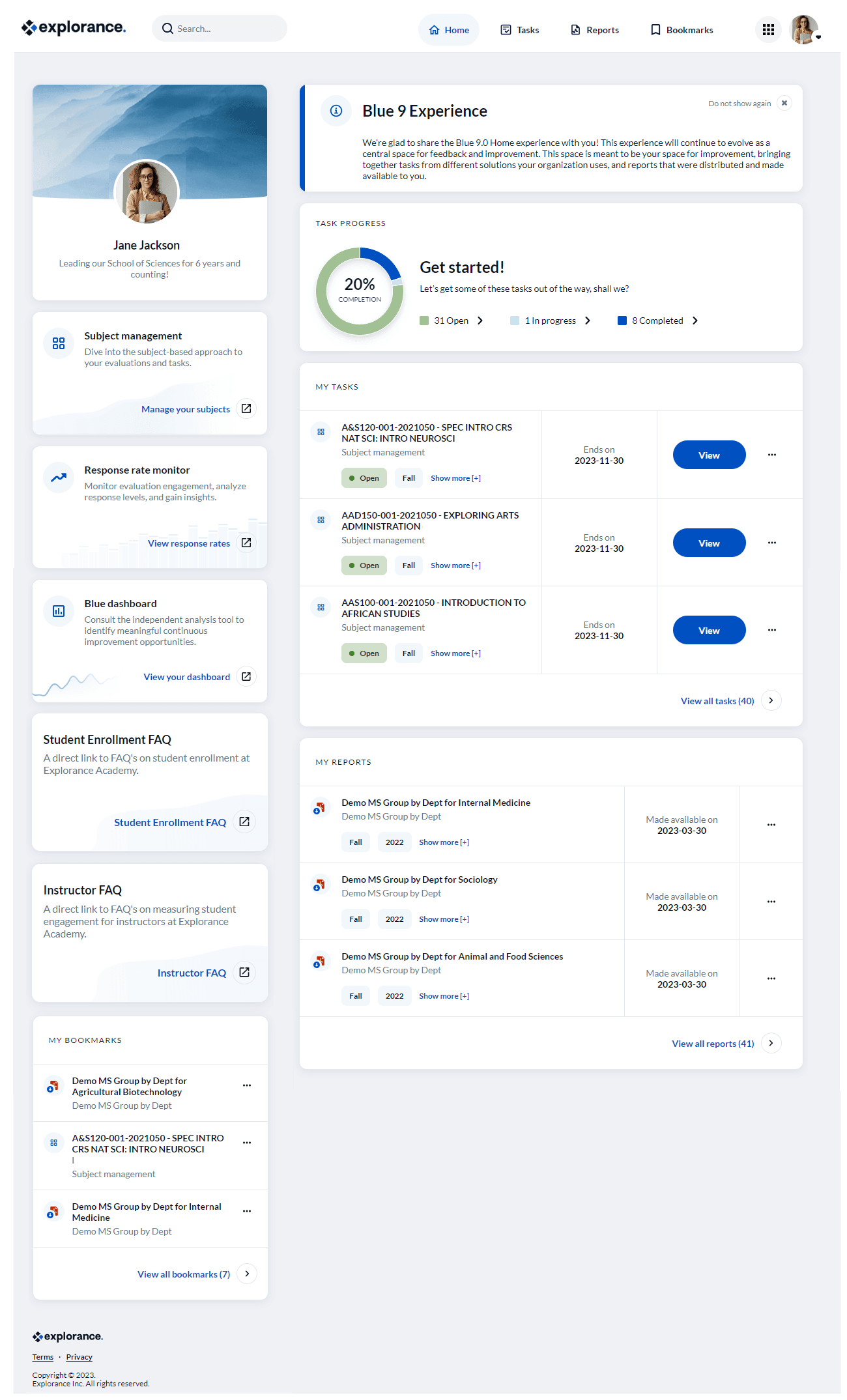Click the explorance logo in the header
Screen dimensions: 847x1400
point(74,27)
